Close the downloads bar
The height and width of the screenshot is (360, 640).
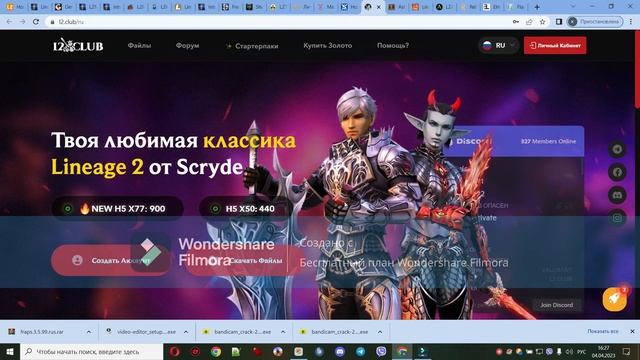(x=632, y=331)
